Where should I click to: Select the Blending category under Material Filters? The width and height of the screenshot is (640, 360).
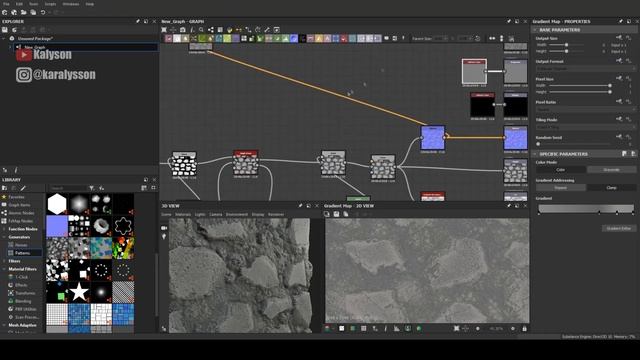pos(23,301)
